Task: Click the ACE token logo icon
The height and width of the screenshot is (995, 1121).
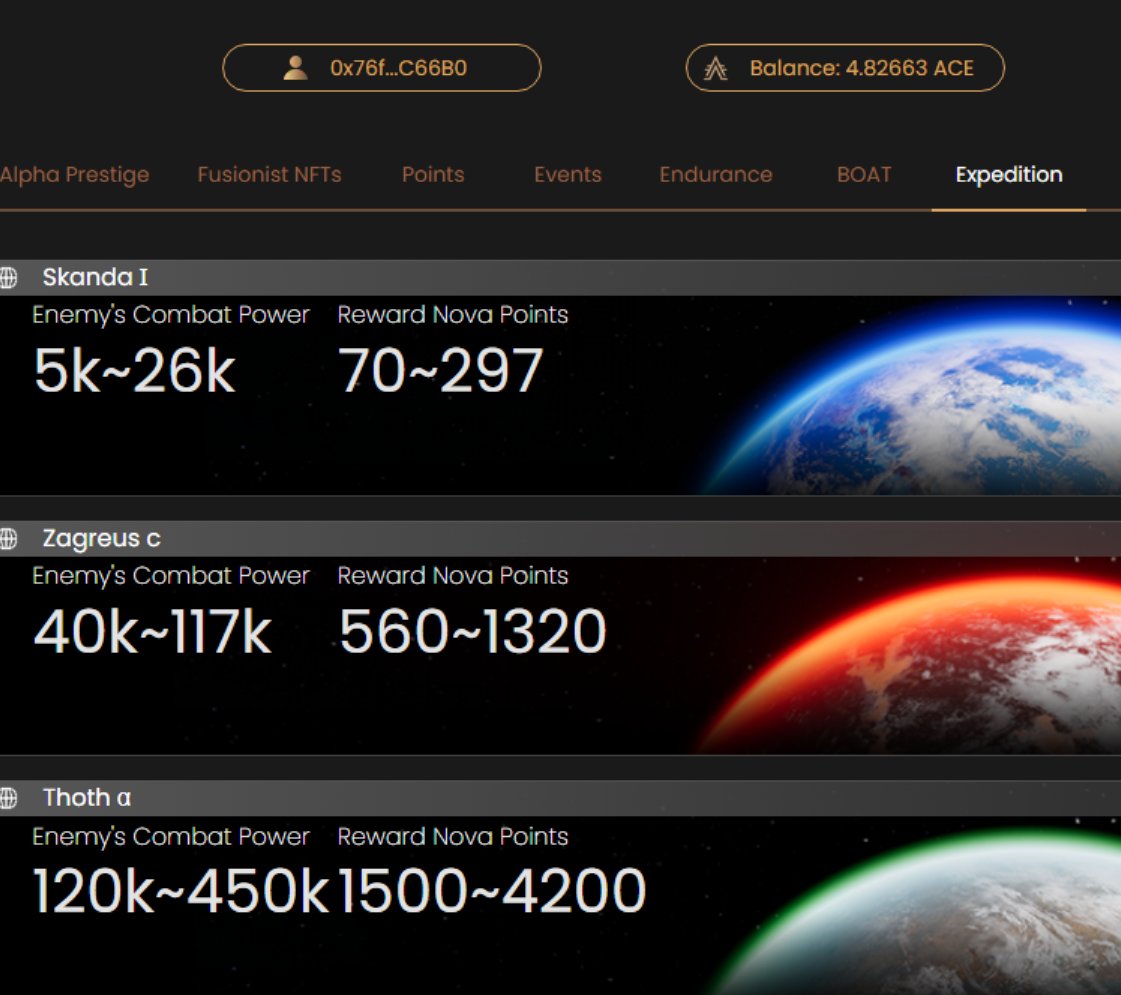Action: point(716,69)
